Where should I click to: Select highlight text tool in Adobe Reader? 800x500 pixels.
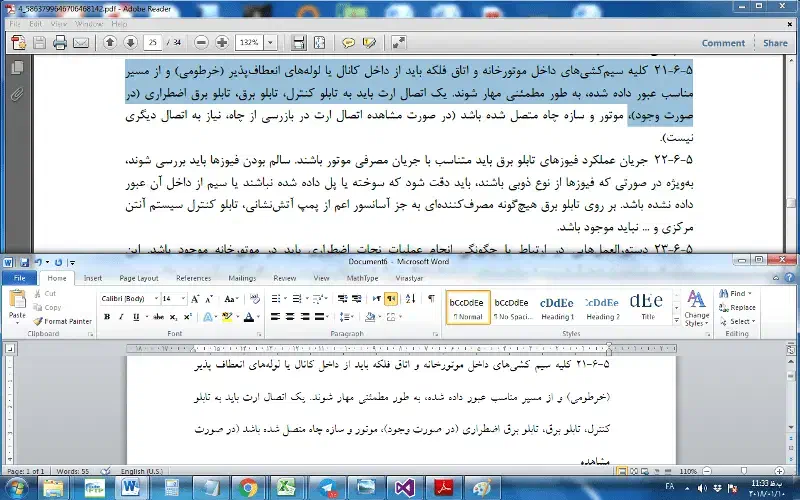[x=369, y=43]
